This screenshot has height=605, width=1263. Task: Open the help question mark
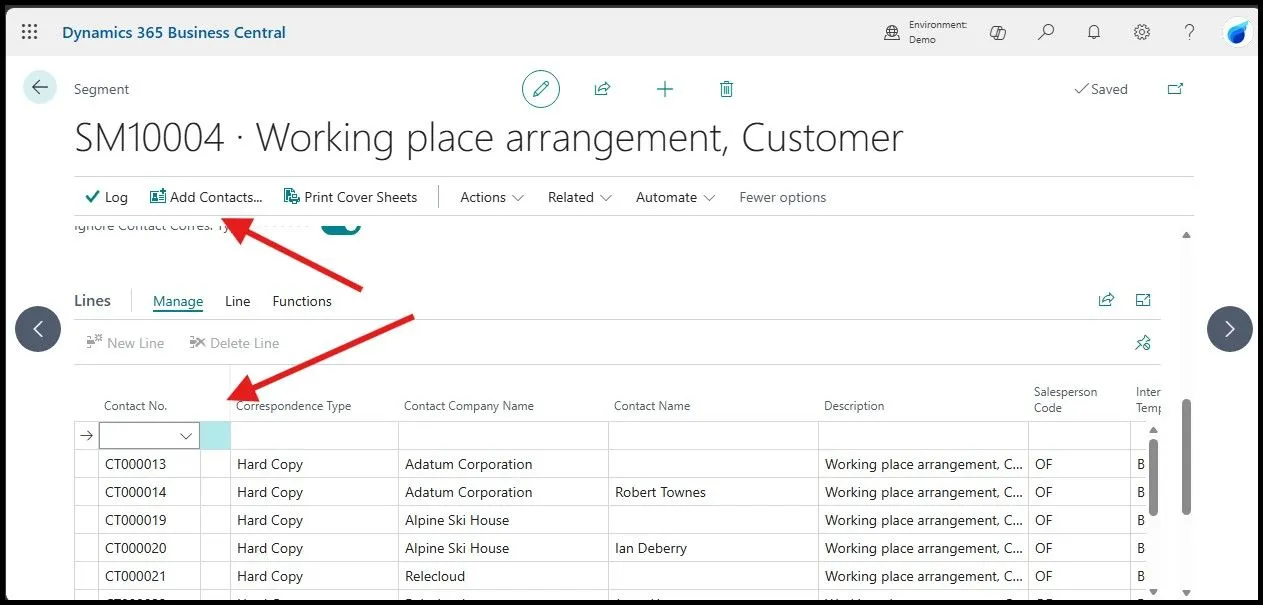[1189, 32]
